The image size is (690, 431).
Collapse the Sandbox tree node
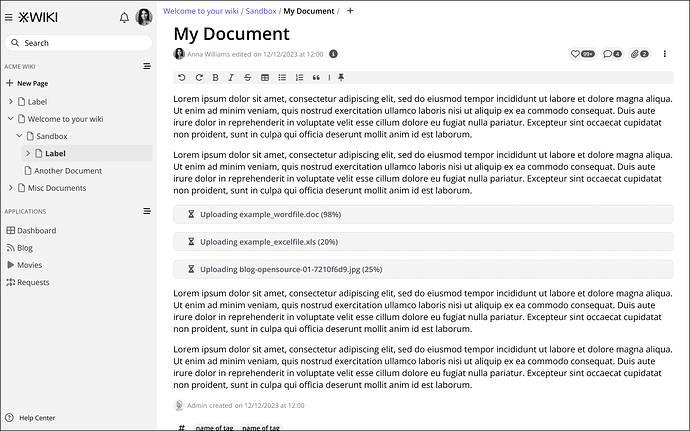pos(19,135)
